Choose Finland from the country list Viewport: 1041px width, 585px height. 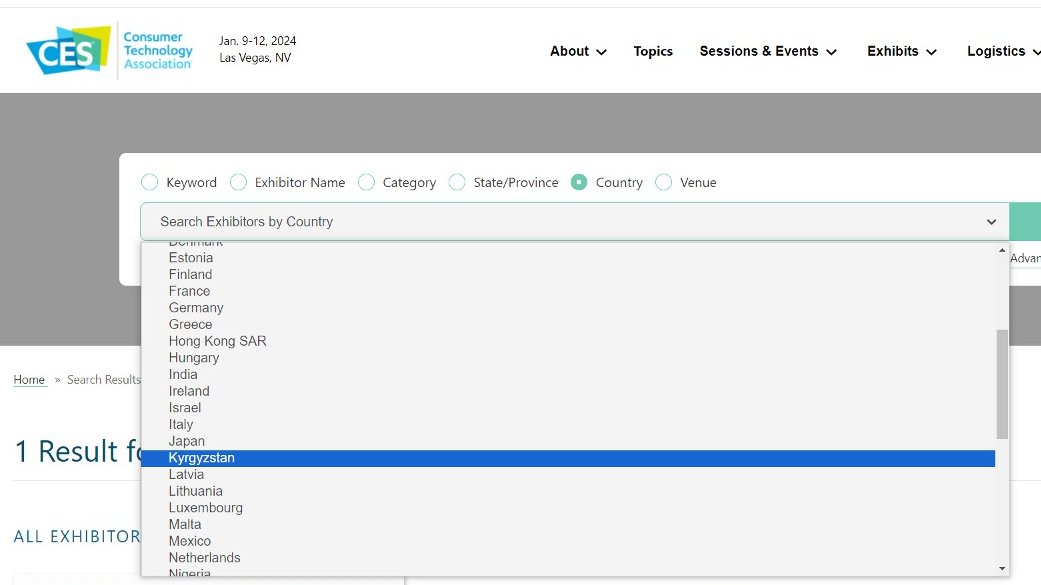(x=568, y=274)
